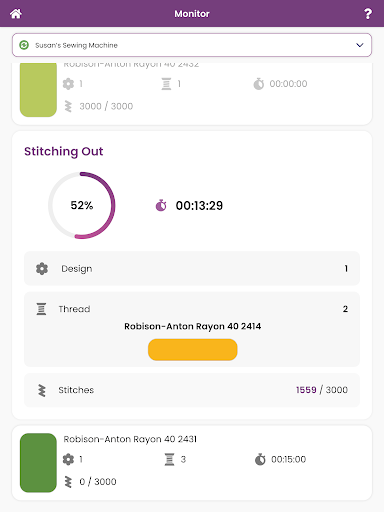Open the Robison-Anton Rayon 40 2431 card
This screenshot has height=512, width=384.
(x=192, y=463)
